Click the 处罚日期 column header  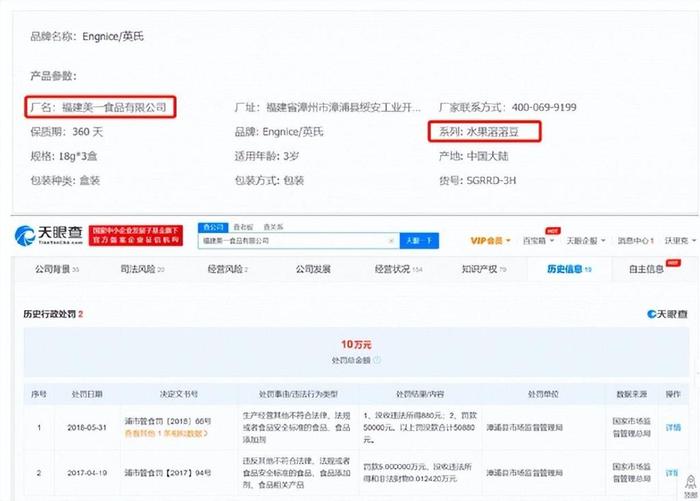pyautogui.click(x=87, y=394)
